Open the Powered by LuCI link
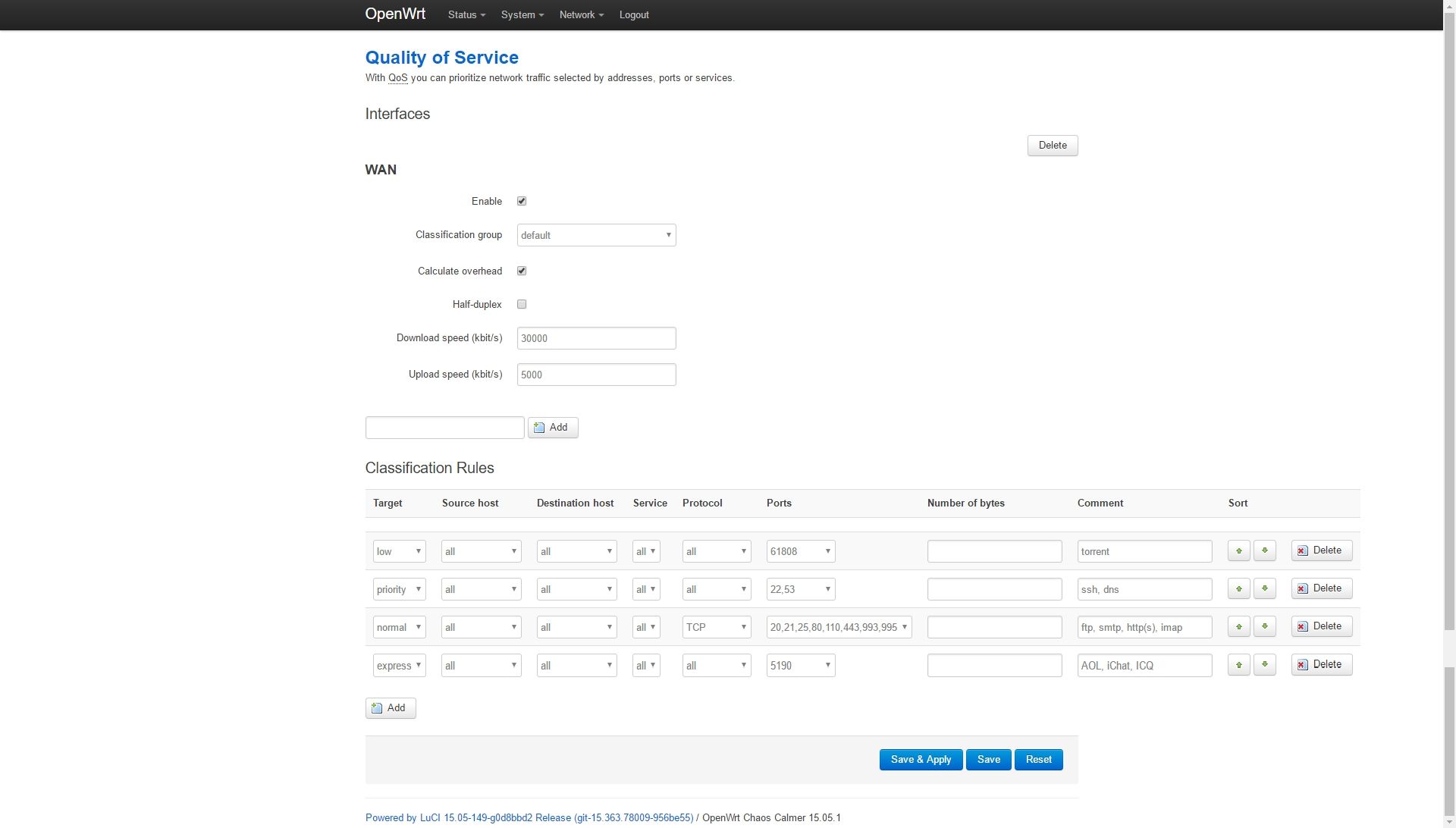Viewport: 1456px width, 828px height. pos(529,818)
